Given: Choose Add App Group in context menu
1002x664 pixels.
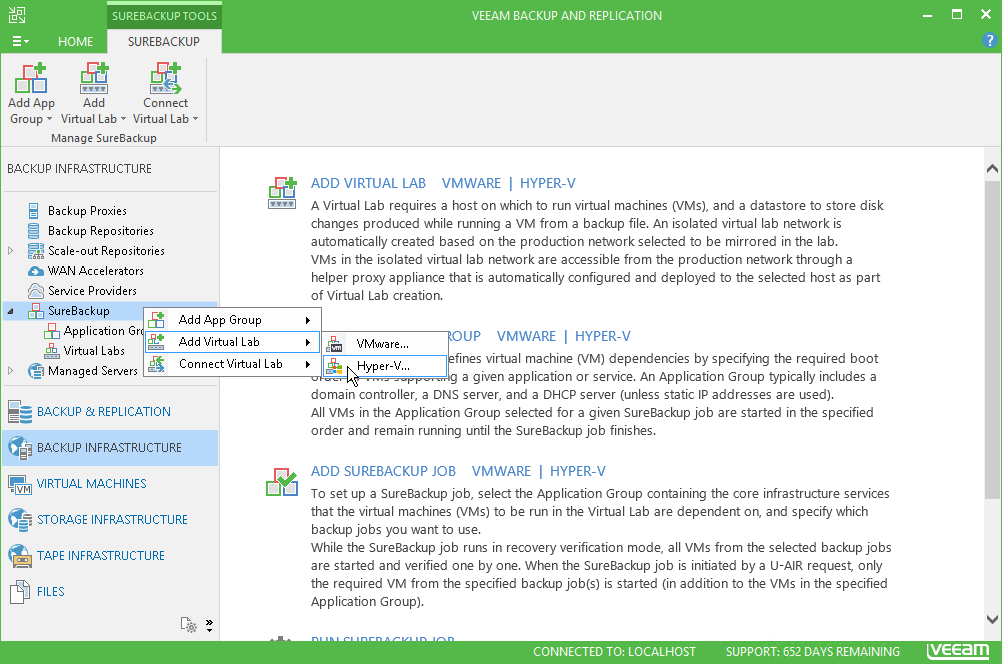Looking at the screenshot, I should coord(232,320).
